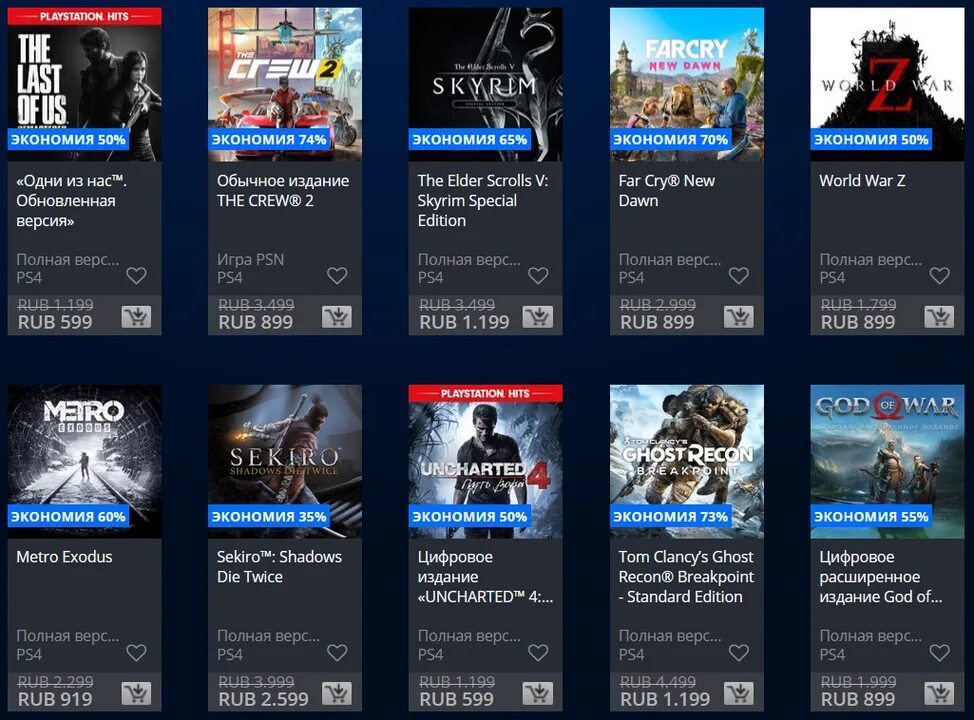Open God of War cover thumbnail
974x720 pixels.
(888, 462)
